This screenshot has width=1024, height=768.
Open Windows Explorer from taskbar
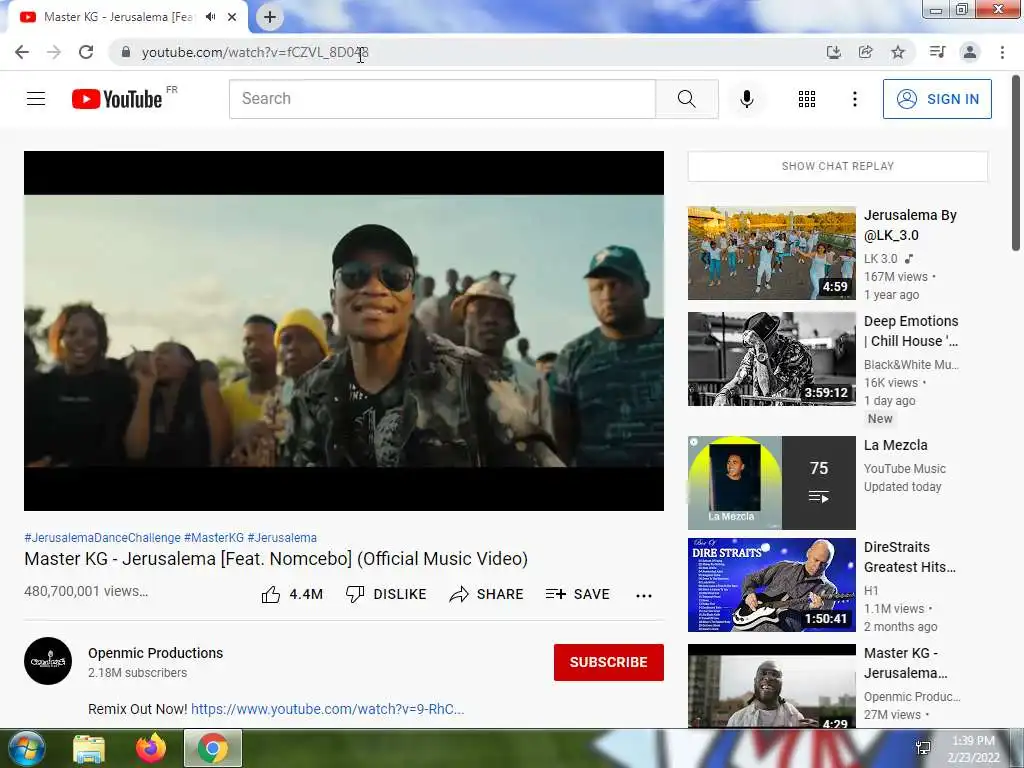click(x=89, y=748)
